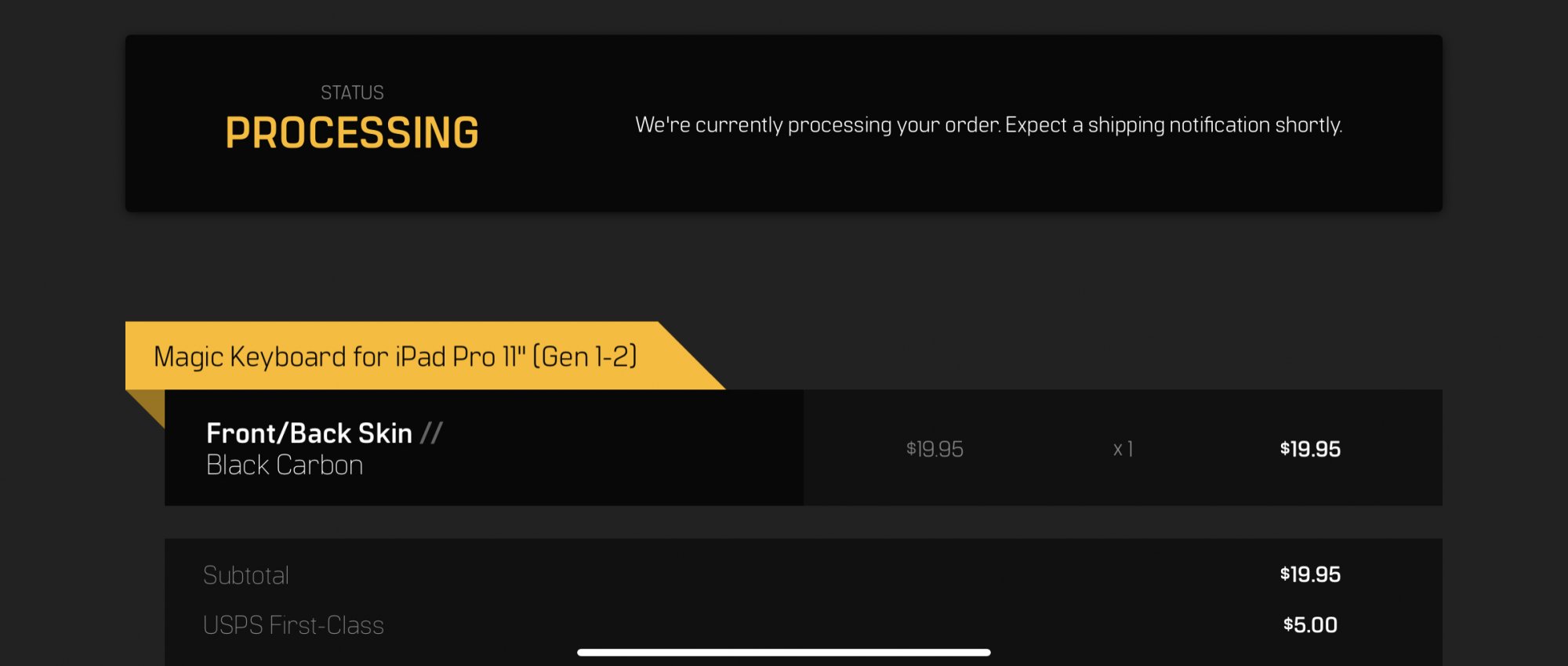This screenshot has width=1568, height=666.
Task: Click the Subtotal label
Action: (245, 575)
